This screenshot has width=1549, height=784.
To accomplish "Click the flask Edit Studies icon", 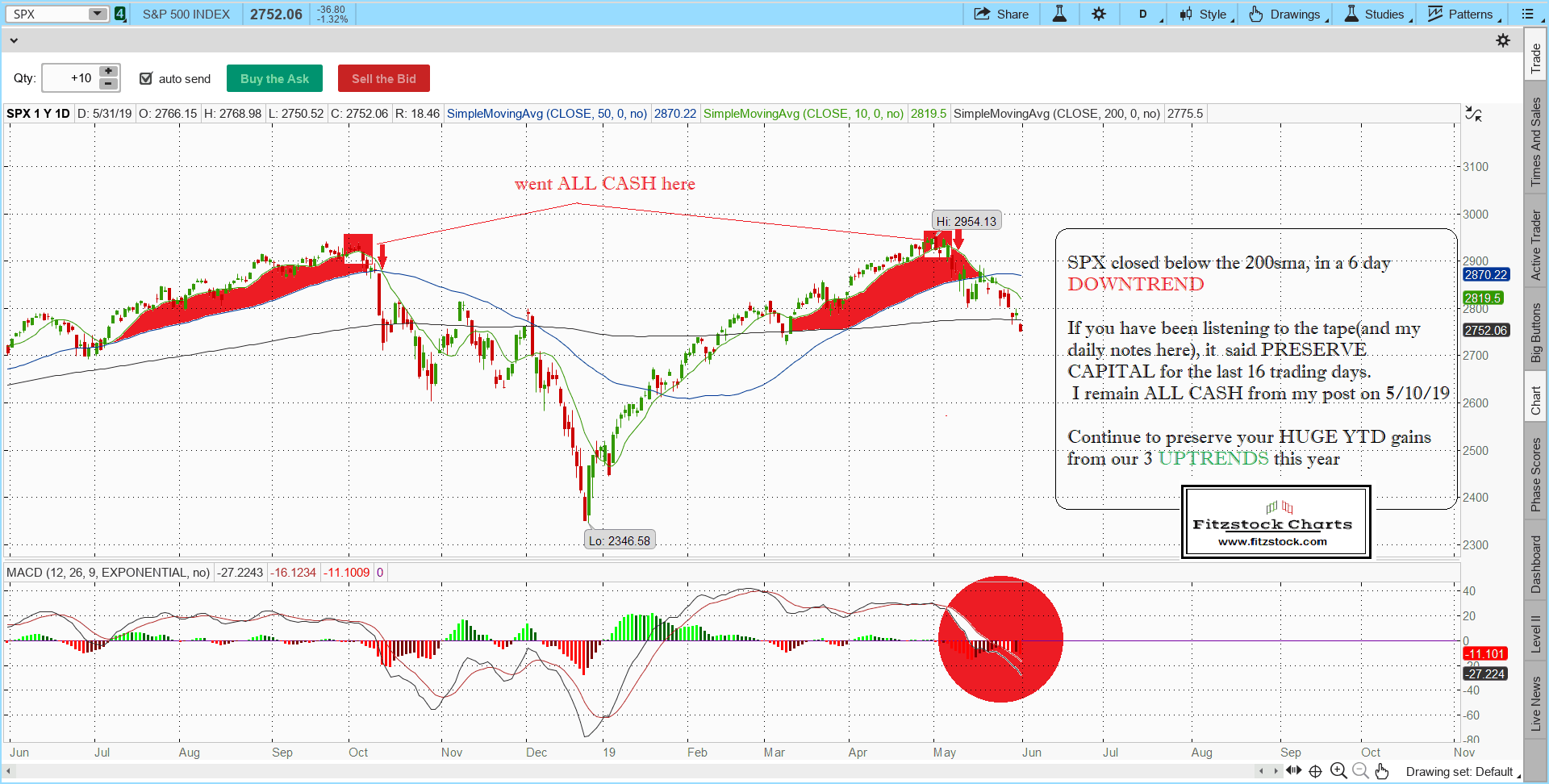I will pyautogui.click(x=1059, y=14).
